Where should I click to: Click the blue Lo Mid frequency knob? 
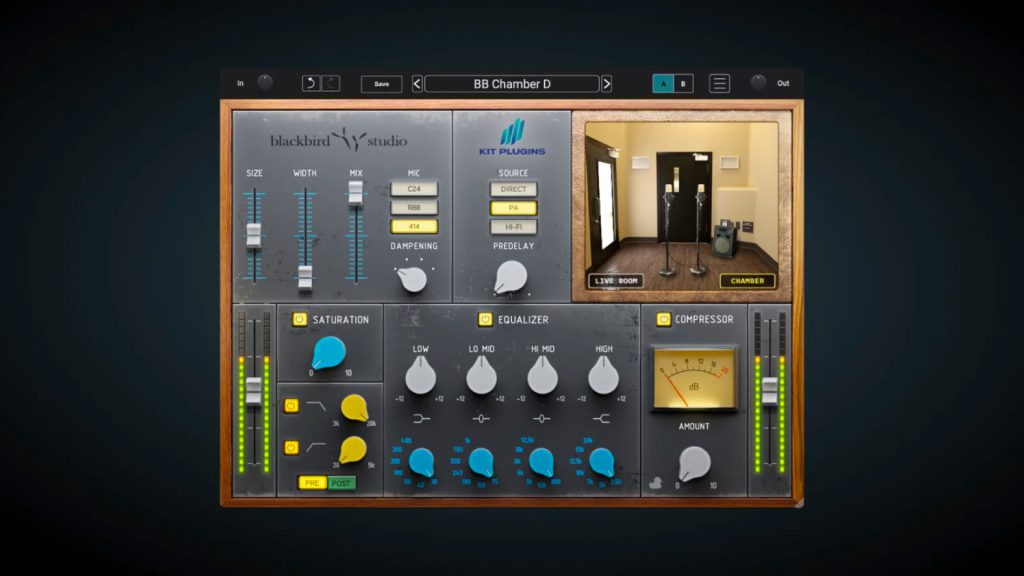coord(482,462)
